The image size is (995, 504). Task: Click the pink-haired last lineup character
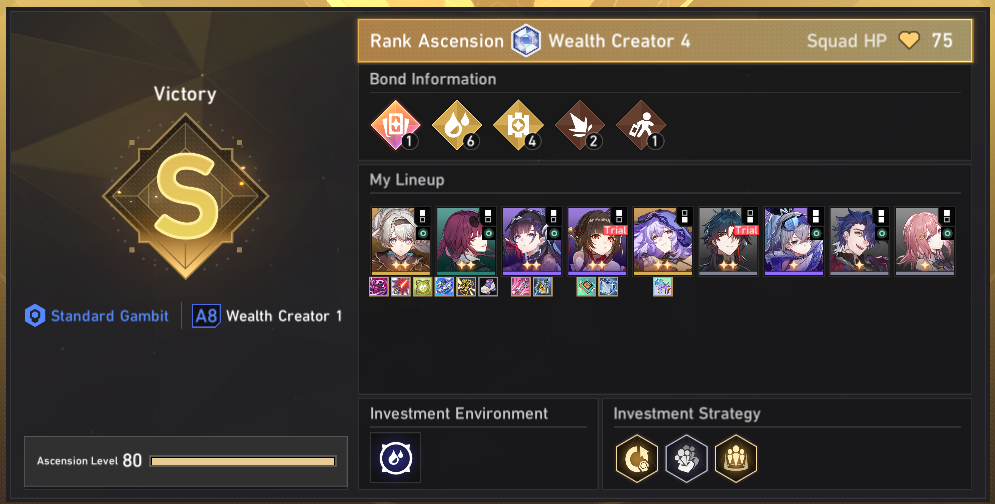pos(925,241)
